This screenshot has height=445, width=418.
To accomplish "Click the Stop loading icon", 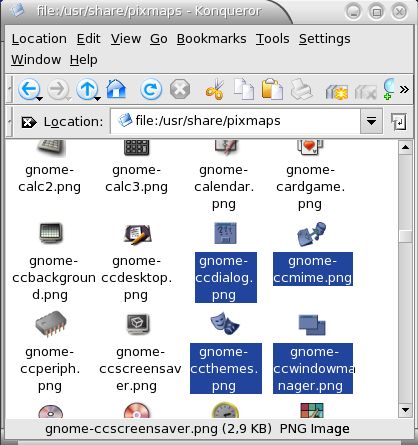I will [x=180, y=89].
